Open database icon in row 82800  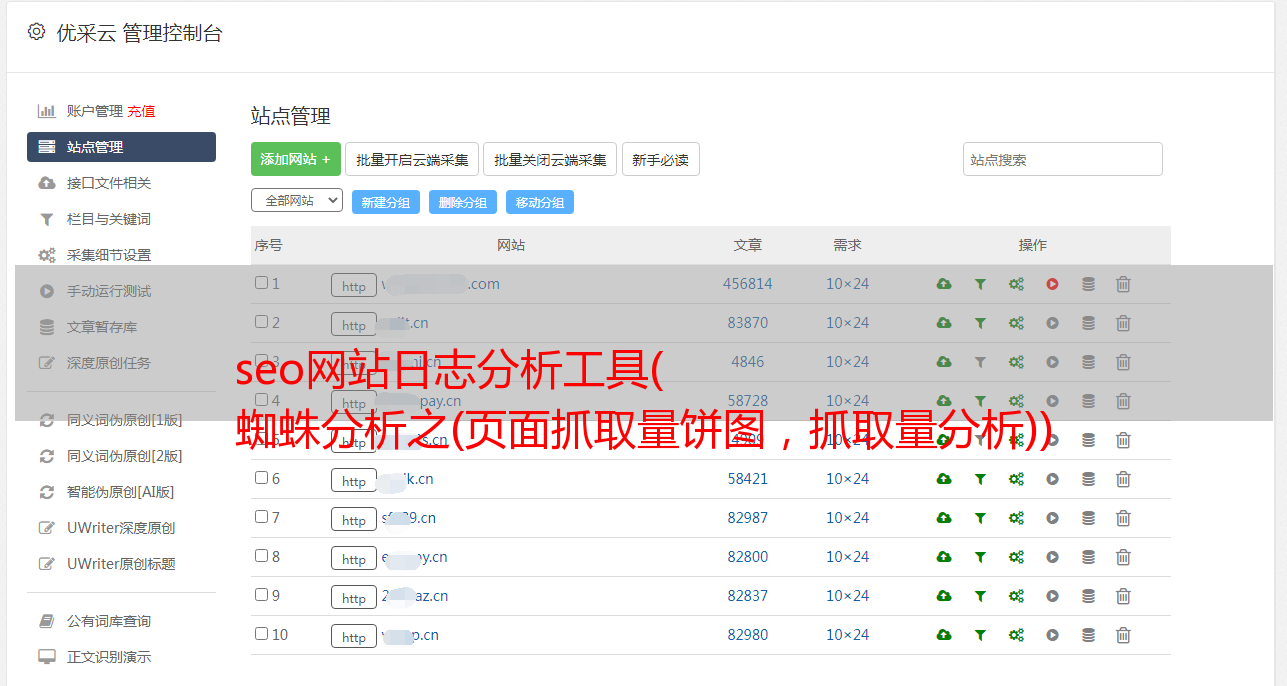coord(1088,557)
